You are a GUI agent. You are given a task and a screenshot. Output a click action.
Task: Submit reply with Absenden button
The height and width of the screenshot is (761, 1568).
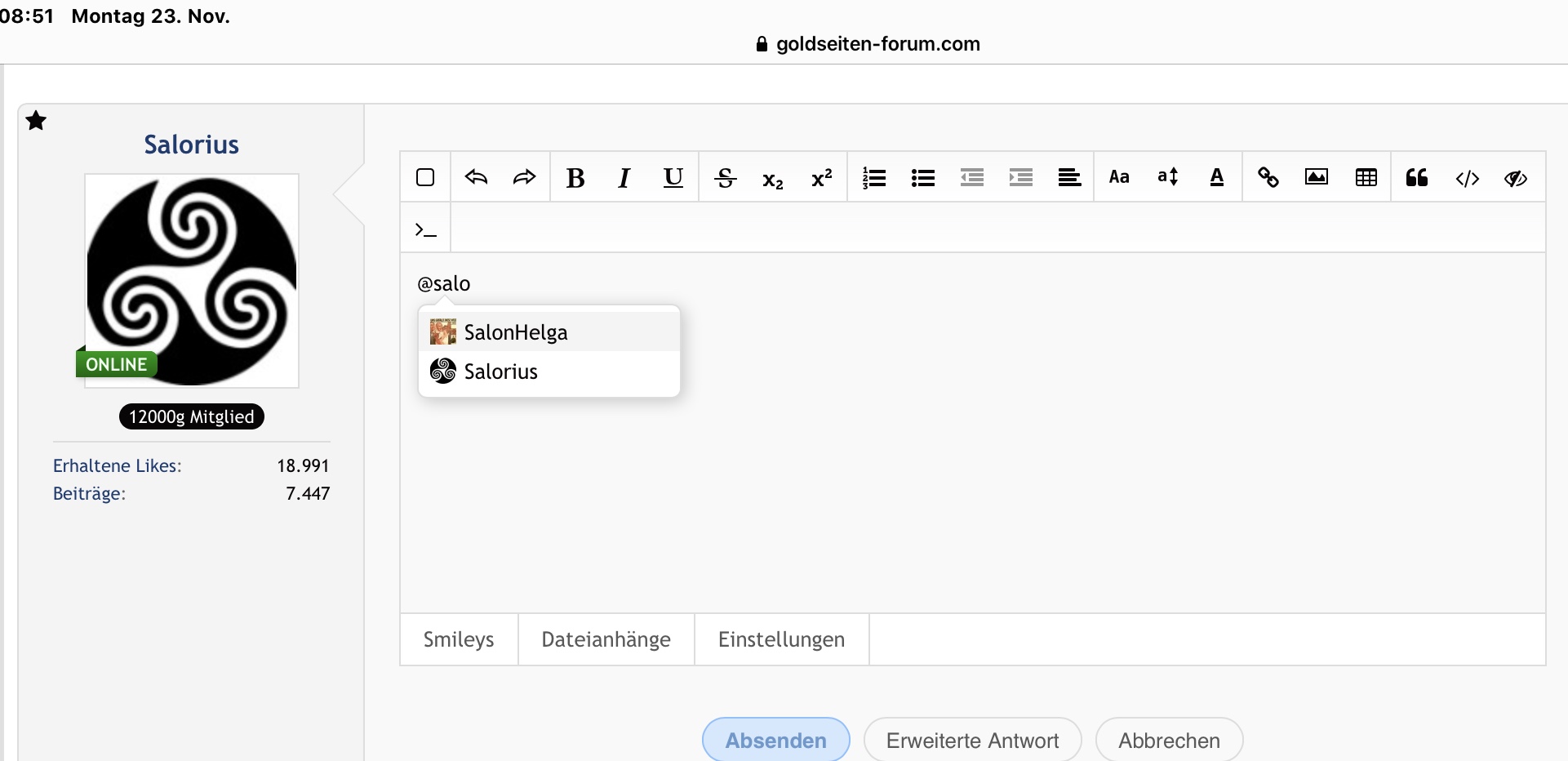click(775, 740)
